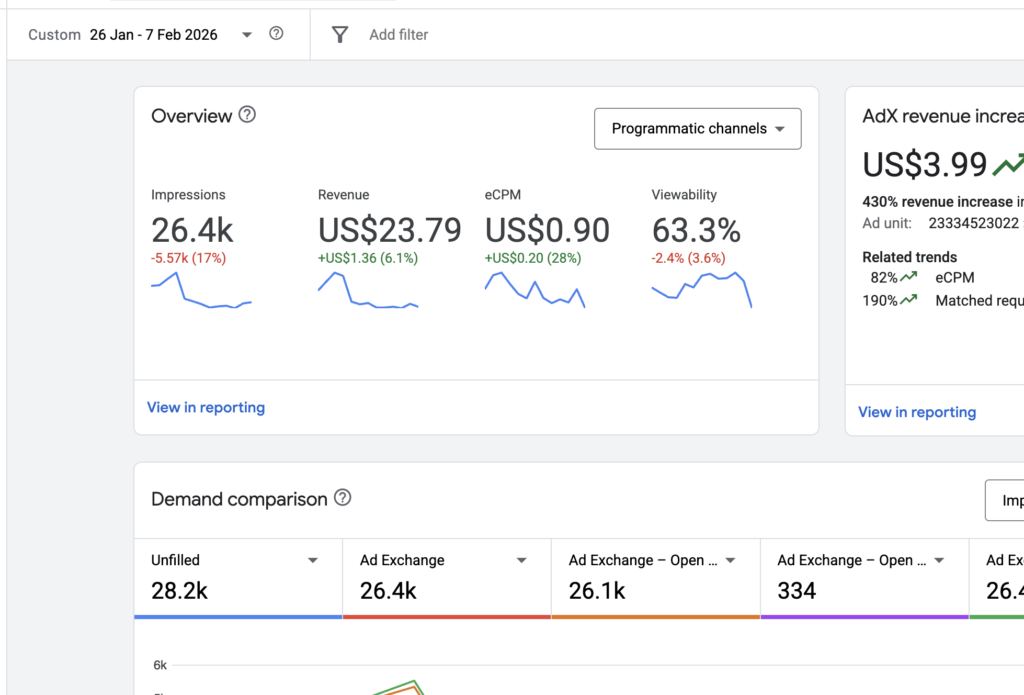Click the Add filter field

[x=398, y=35]
